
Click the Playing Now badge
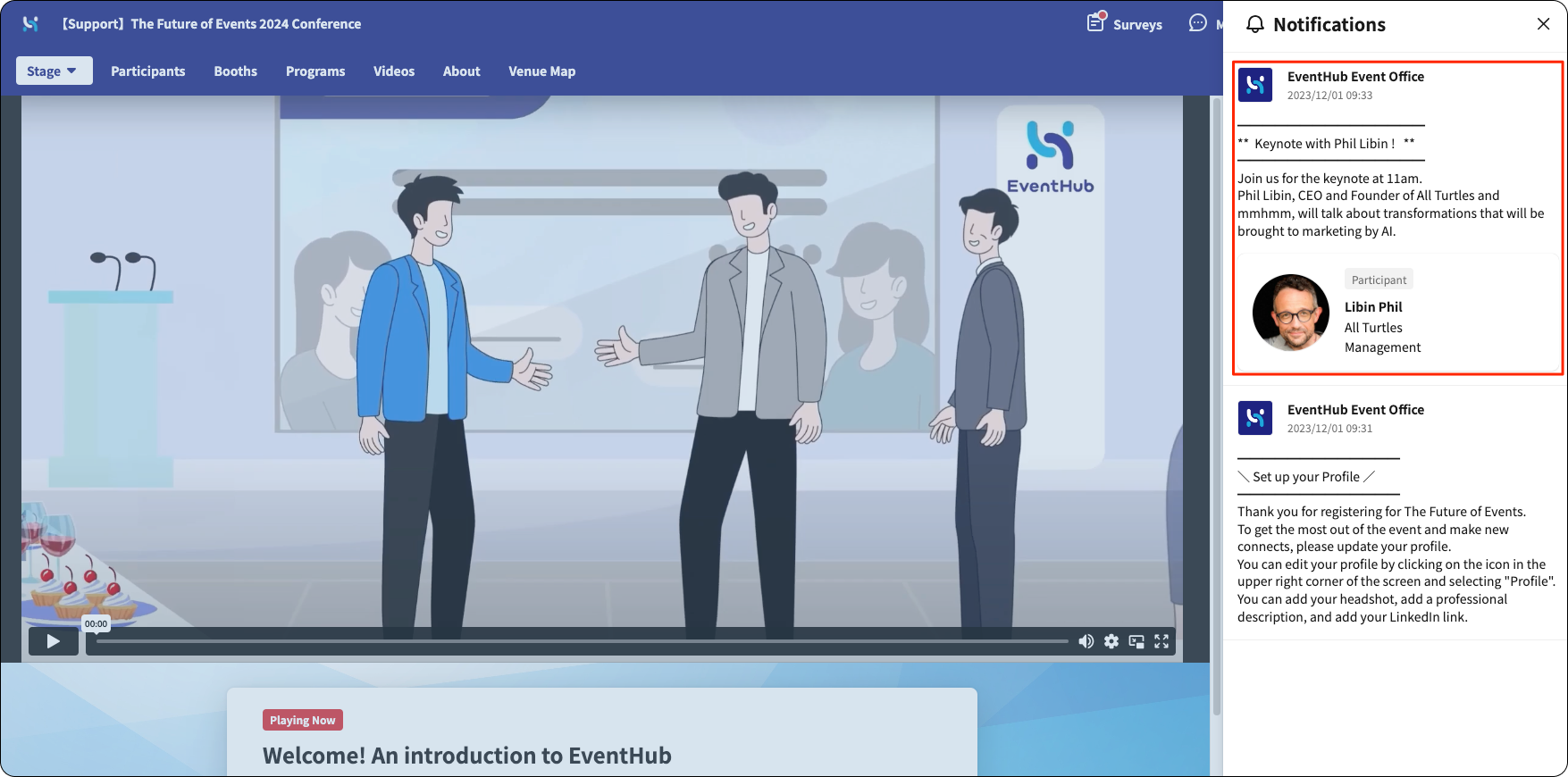tap(303, 720)
